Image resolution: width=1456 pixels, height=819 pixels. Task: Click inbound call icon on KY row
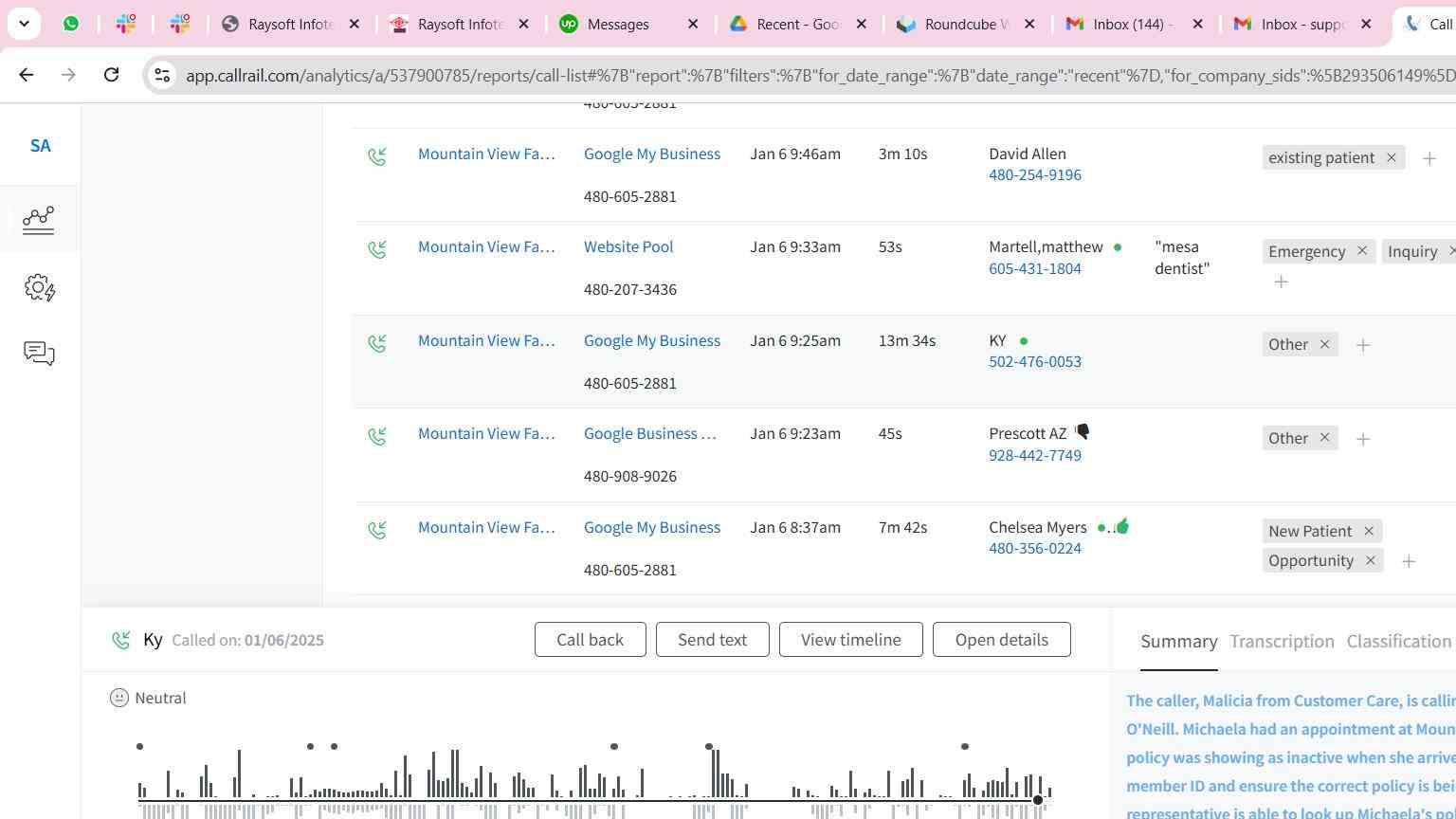pos(377,342)
